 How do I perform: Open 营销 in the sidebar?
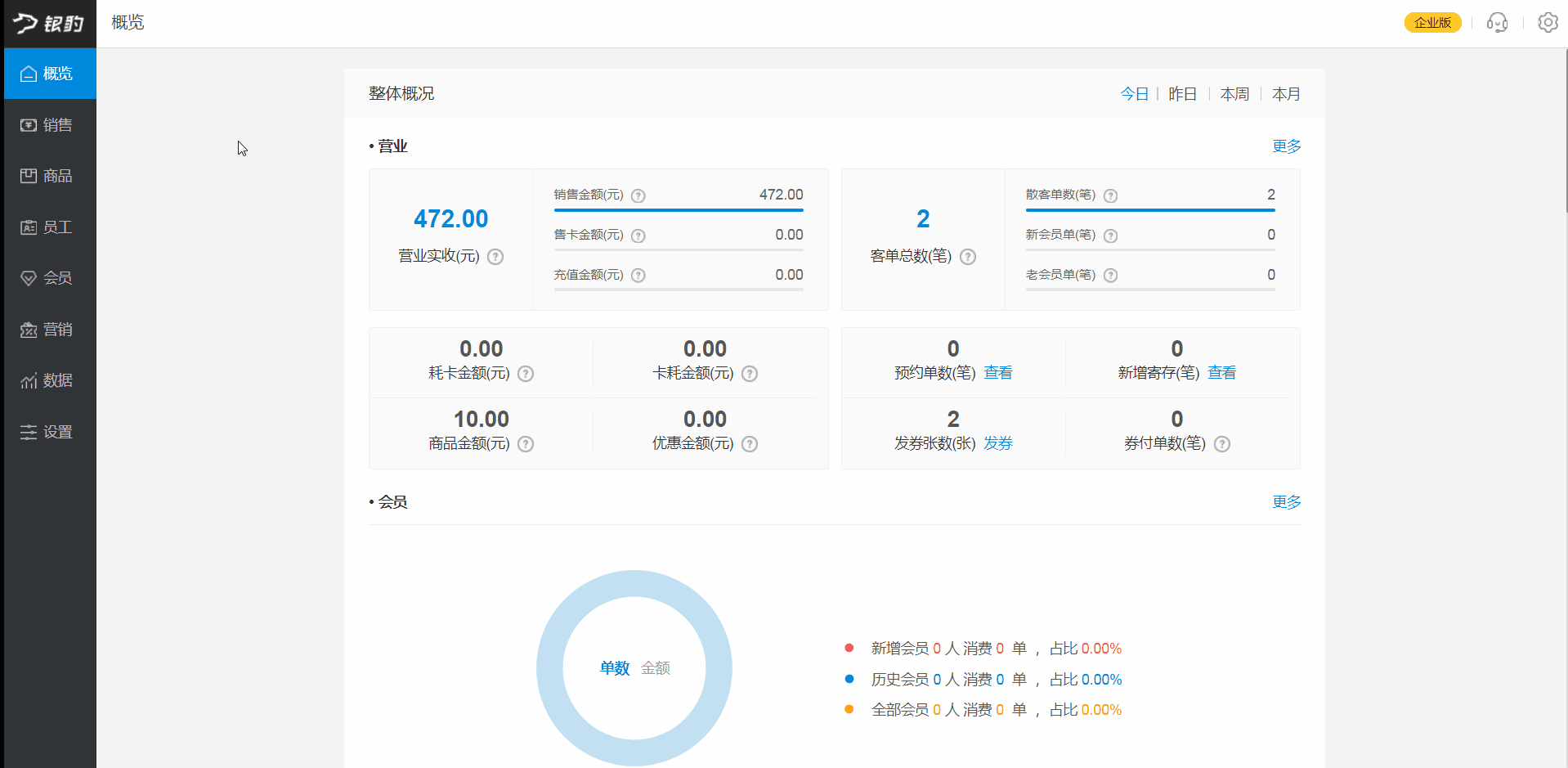pos(50,330)
